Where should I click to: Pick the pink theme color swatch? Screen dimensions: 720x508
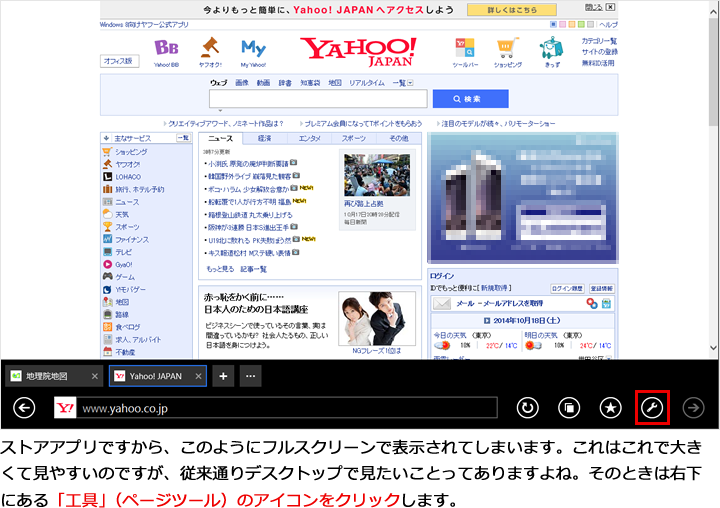[562, 24]
